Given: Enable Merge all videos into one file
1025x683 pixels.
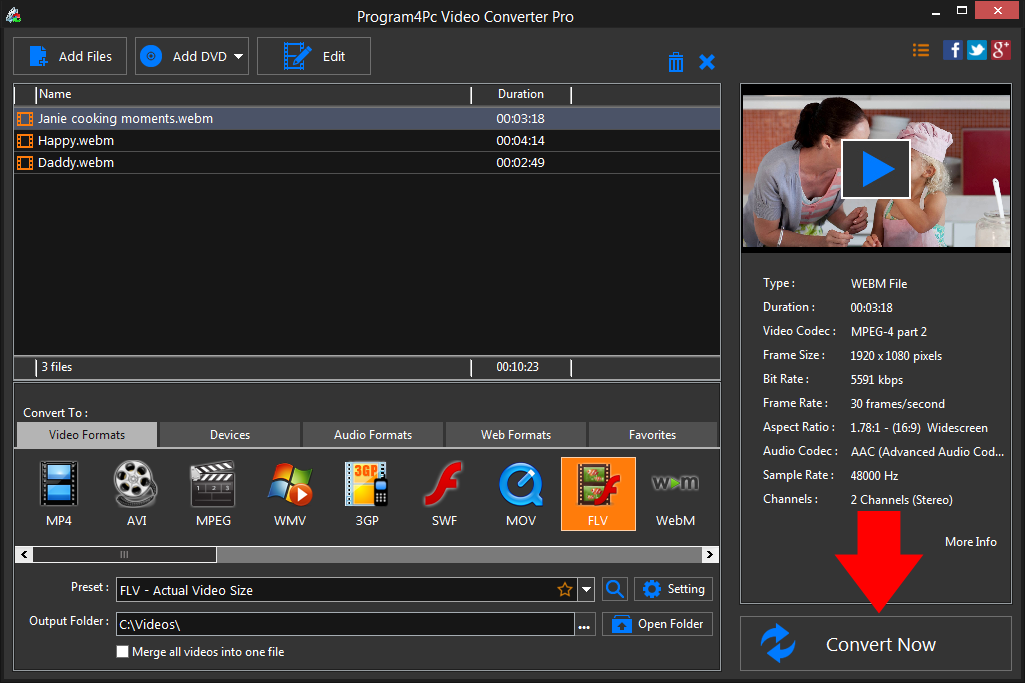Looking at the screenshot, I should click(122, 651).
